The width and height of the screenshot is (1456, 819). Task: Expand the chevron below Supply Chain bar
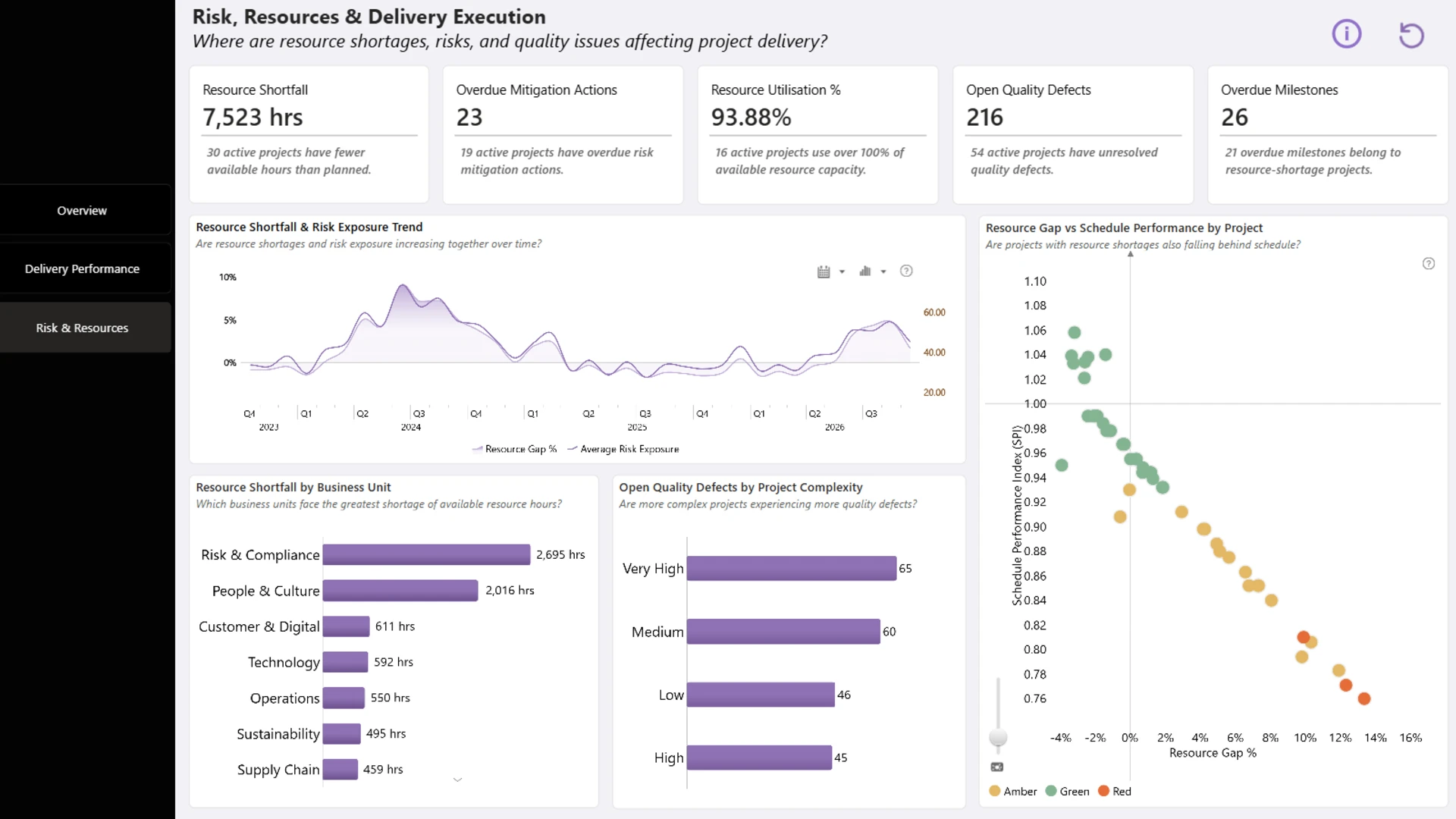pos(457,780)
